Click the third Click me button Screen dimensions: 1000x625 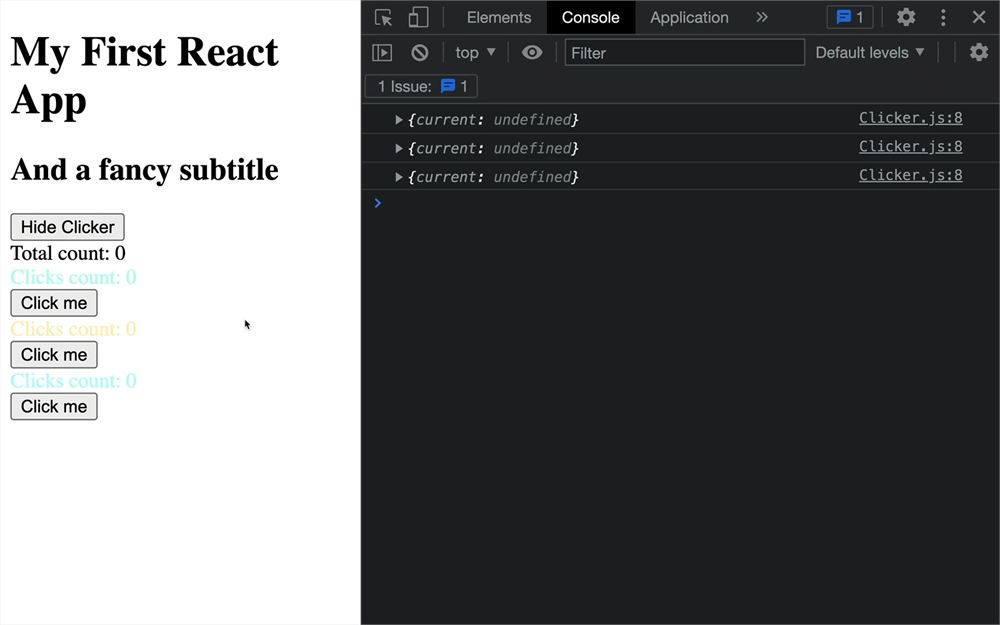(x=54, y=406)
